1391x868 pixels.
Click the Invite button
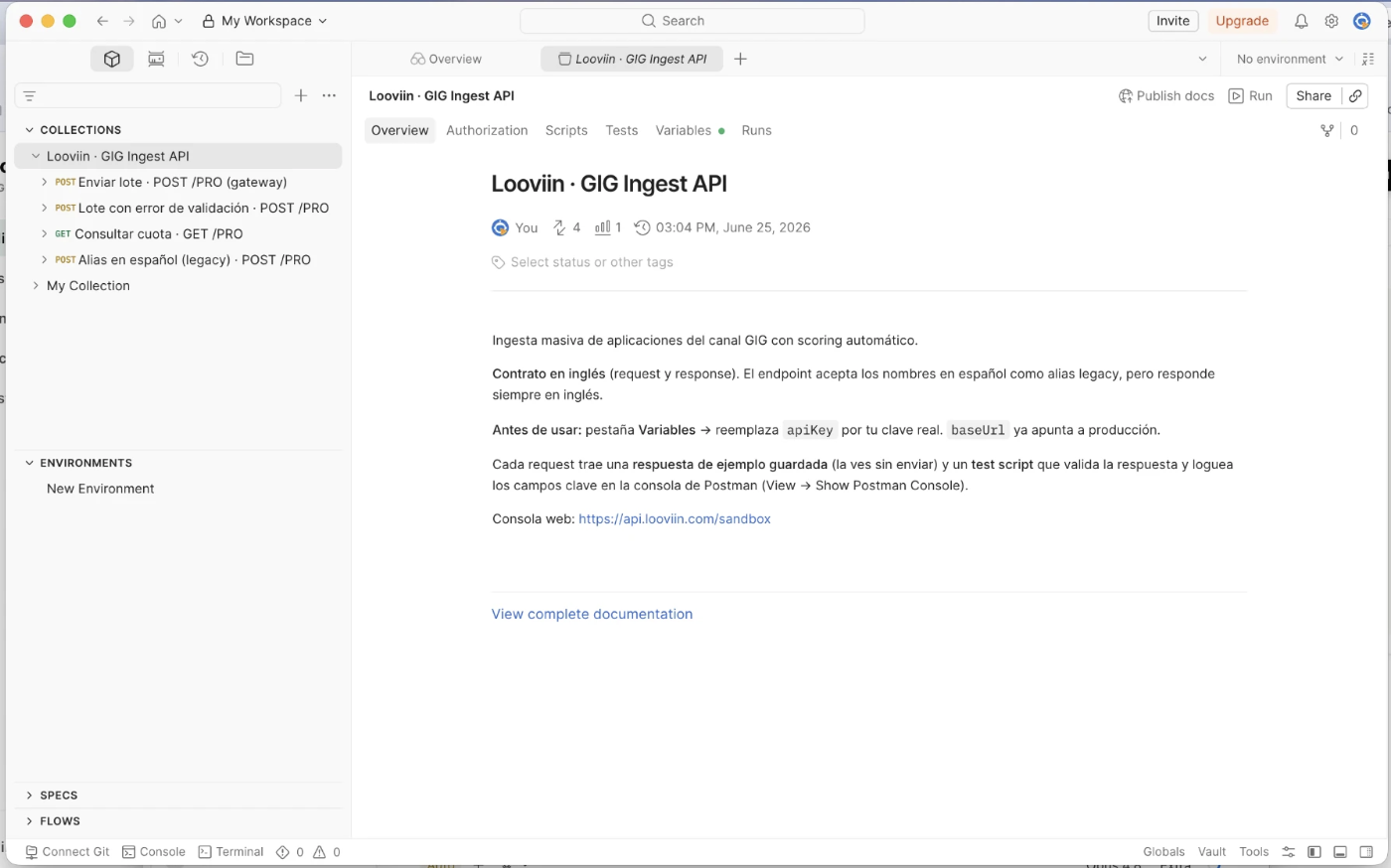(1173, 21)
